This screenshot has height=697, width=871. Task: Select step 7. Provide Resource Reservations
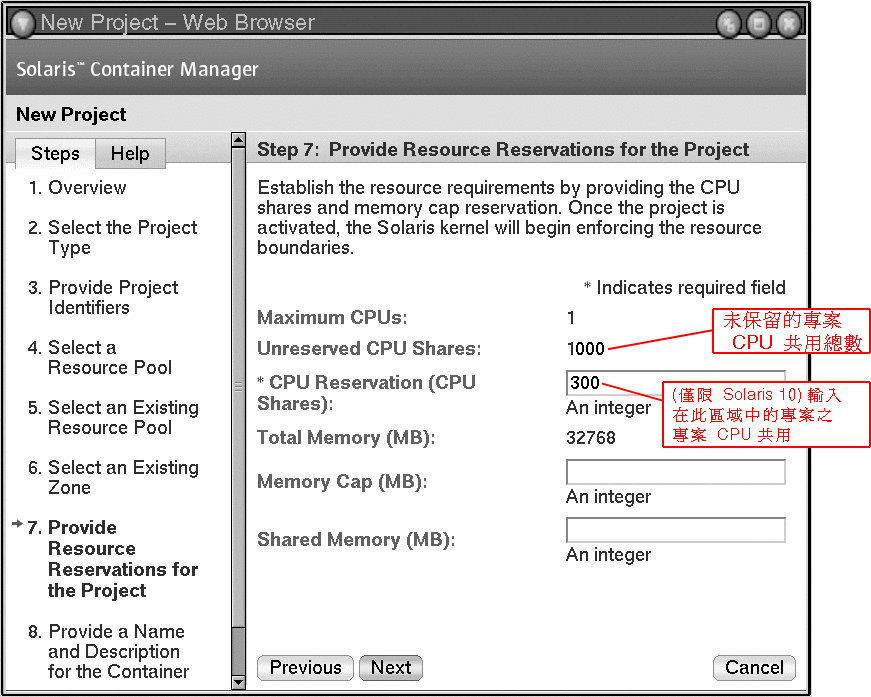tap(113, 558)
